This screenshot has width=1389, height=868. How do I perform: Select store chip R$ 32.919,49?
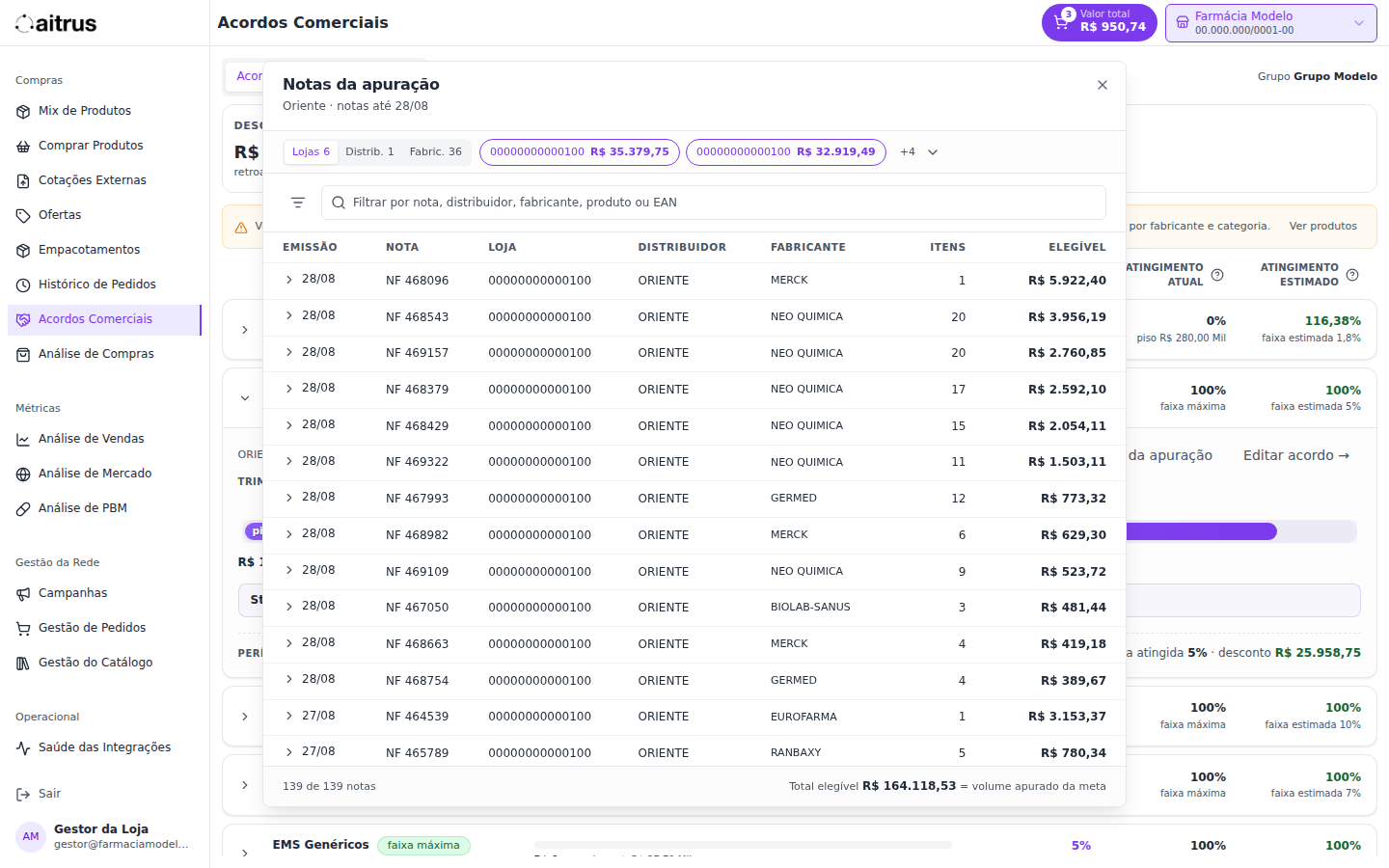point(786,152)
